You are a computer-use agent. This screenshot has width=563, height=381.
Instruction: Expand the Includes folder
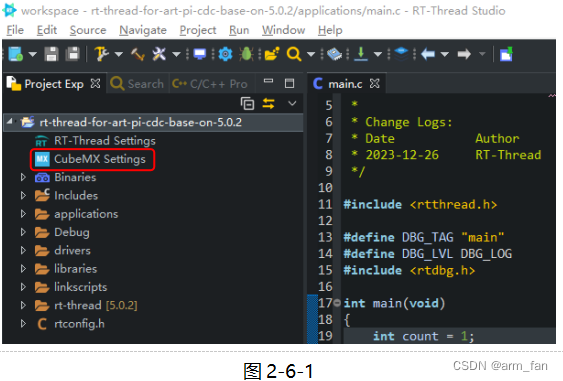click(23, 195)
